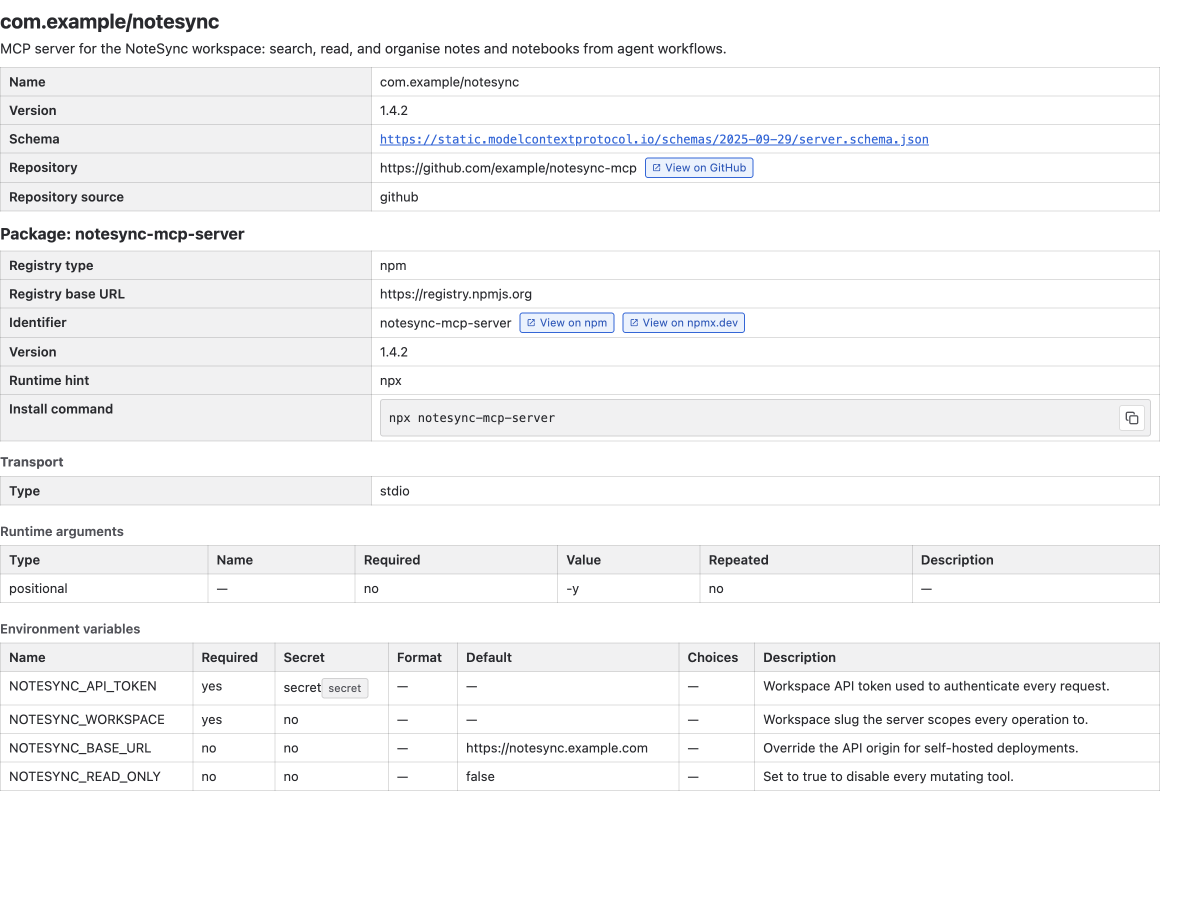Click the Runtime arguments section heading
The width and height of the screenshot is (1200, 900).
pyautogui.click(x=62, y=532)
